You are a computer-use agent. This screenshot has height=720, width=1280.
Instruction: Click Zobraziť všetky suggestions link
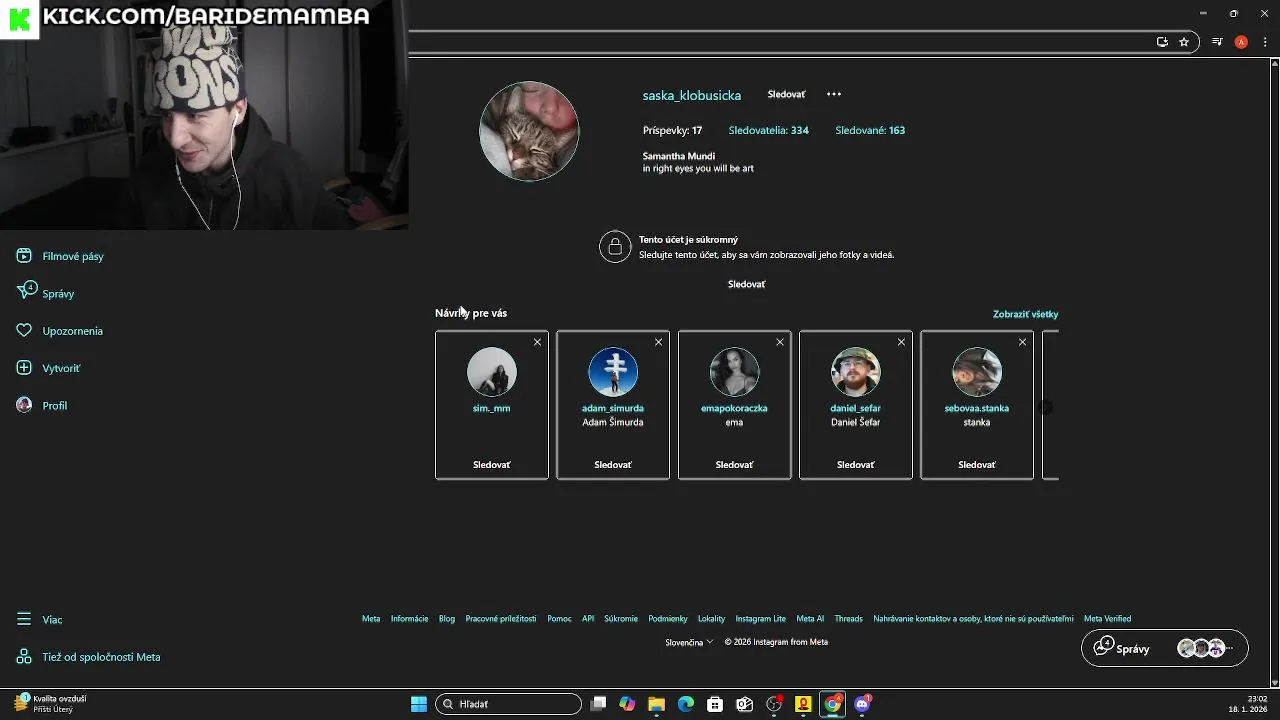tap(1025, 314)
